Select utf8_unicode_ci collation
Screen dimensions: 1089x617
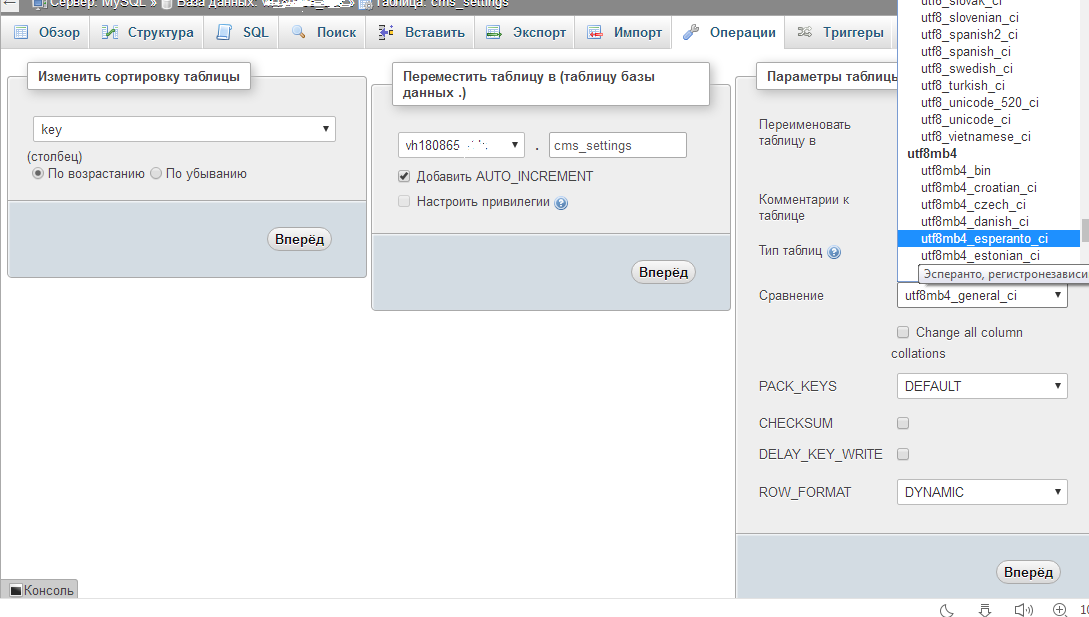pos(988,120)
